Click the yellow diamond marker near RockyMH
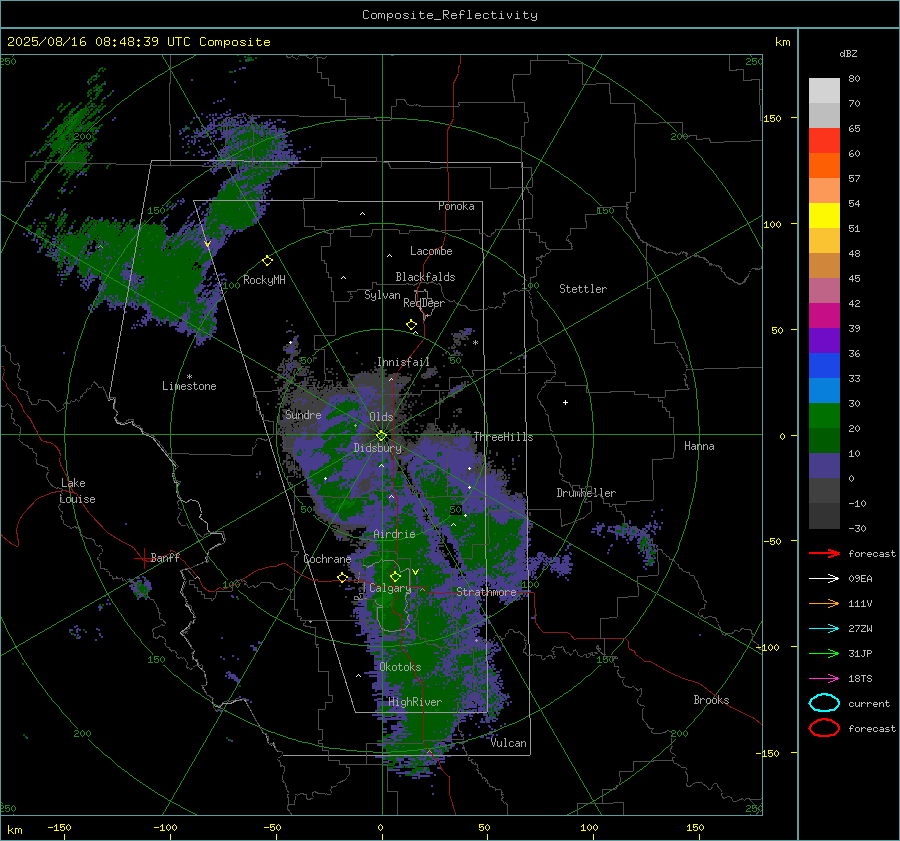This screenshot has width=900, height=841. [267, 261]
